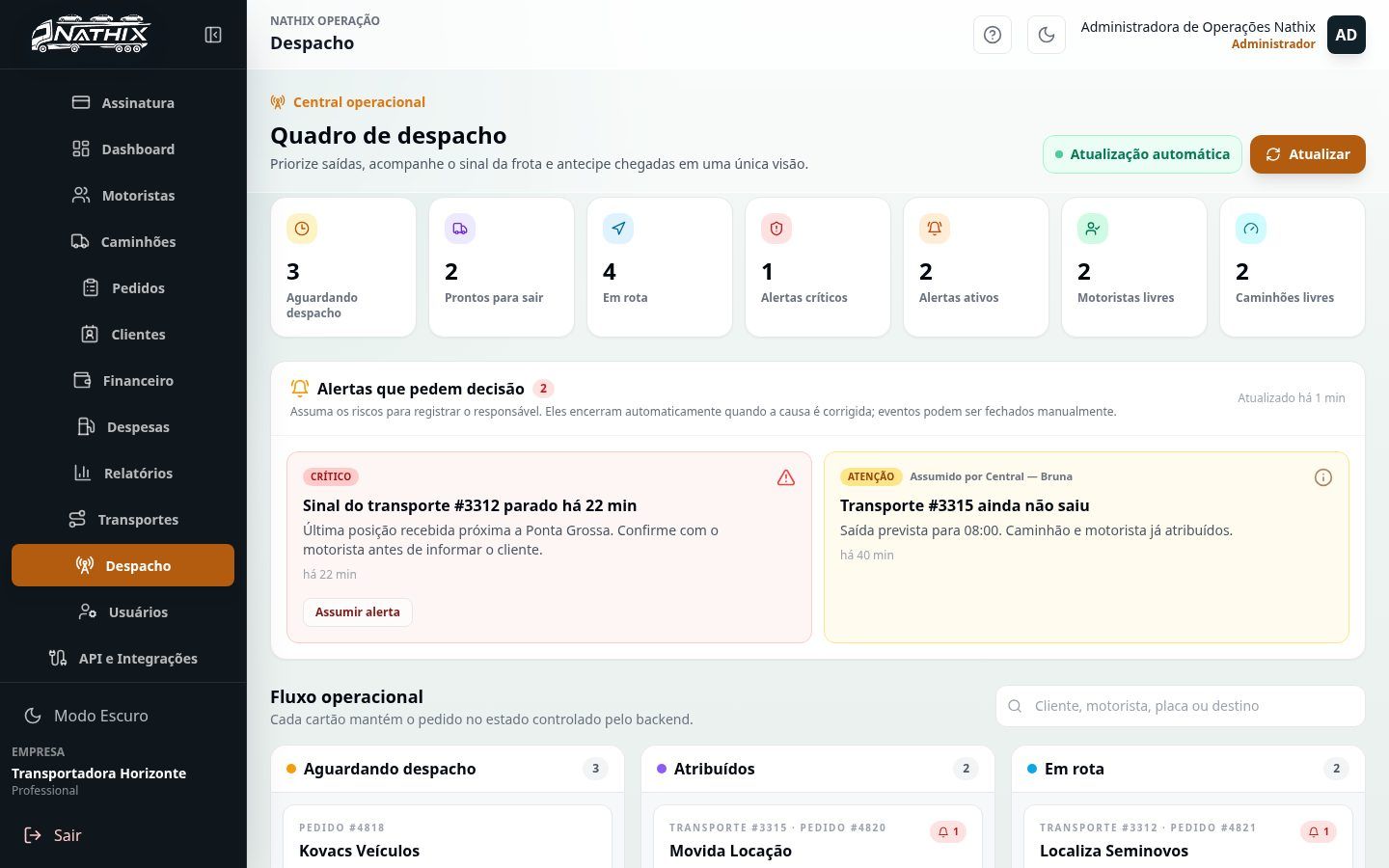Open the help question mark icon
This screenshot has height=868, width=1389.
pyautogui.click(x=993, y=35)
